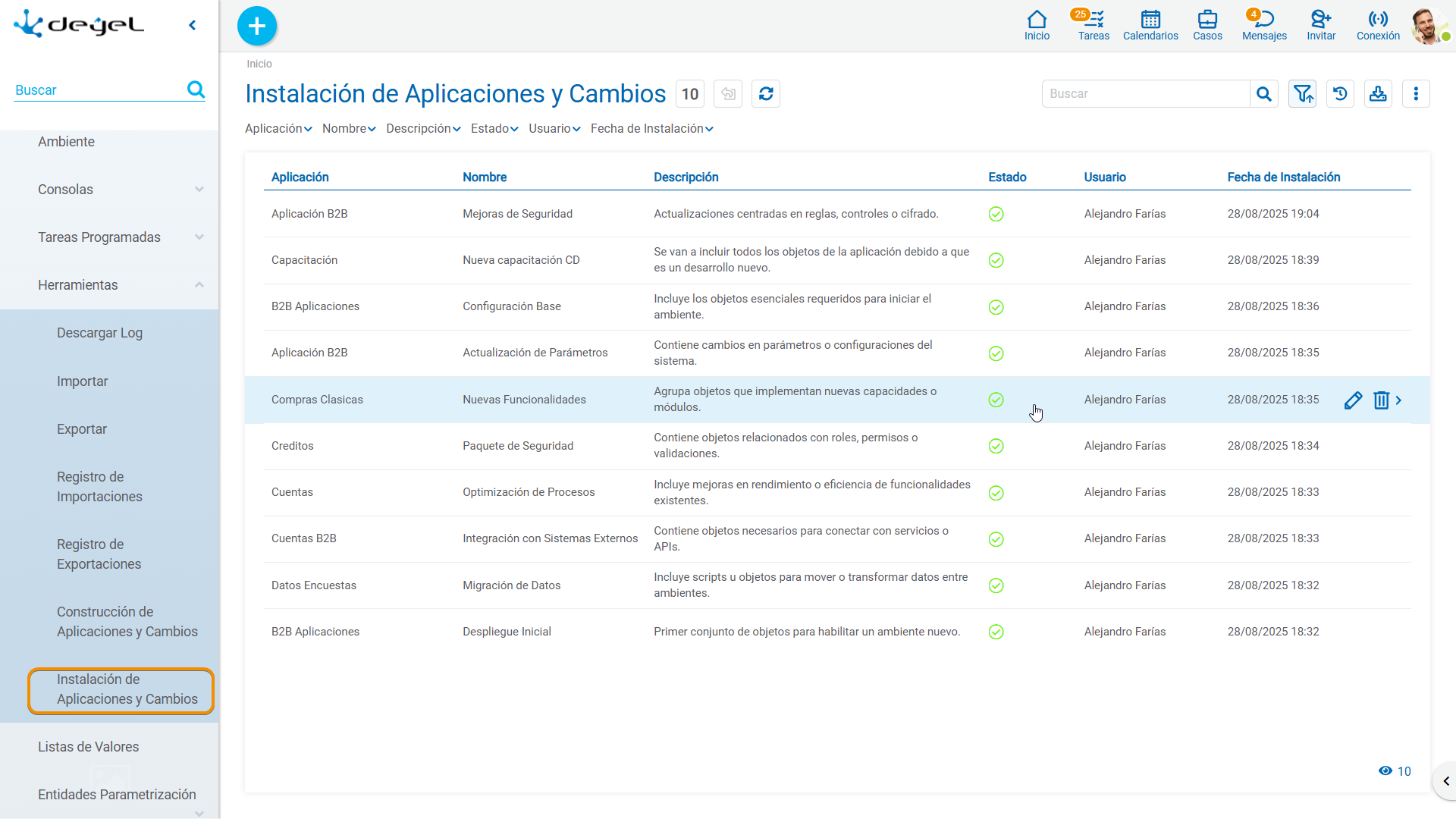Edit Compras Clasicas row with pencil
This screenshot has height=819, width=1456.
tap(1353, 400)
